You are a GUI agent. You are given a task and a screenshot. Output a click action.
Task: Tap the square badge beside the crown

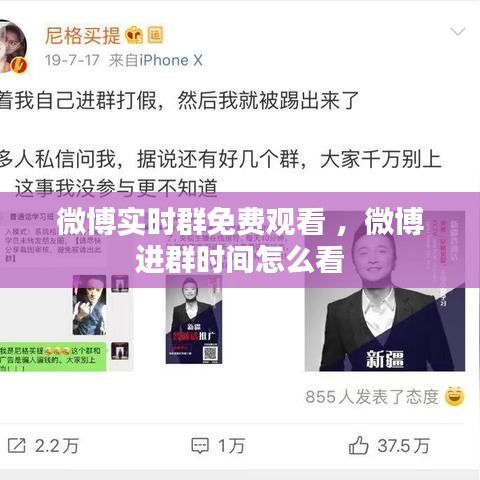pyautogui.click(x=155, y=35)
